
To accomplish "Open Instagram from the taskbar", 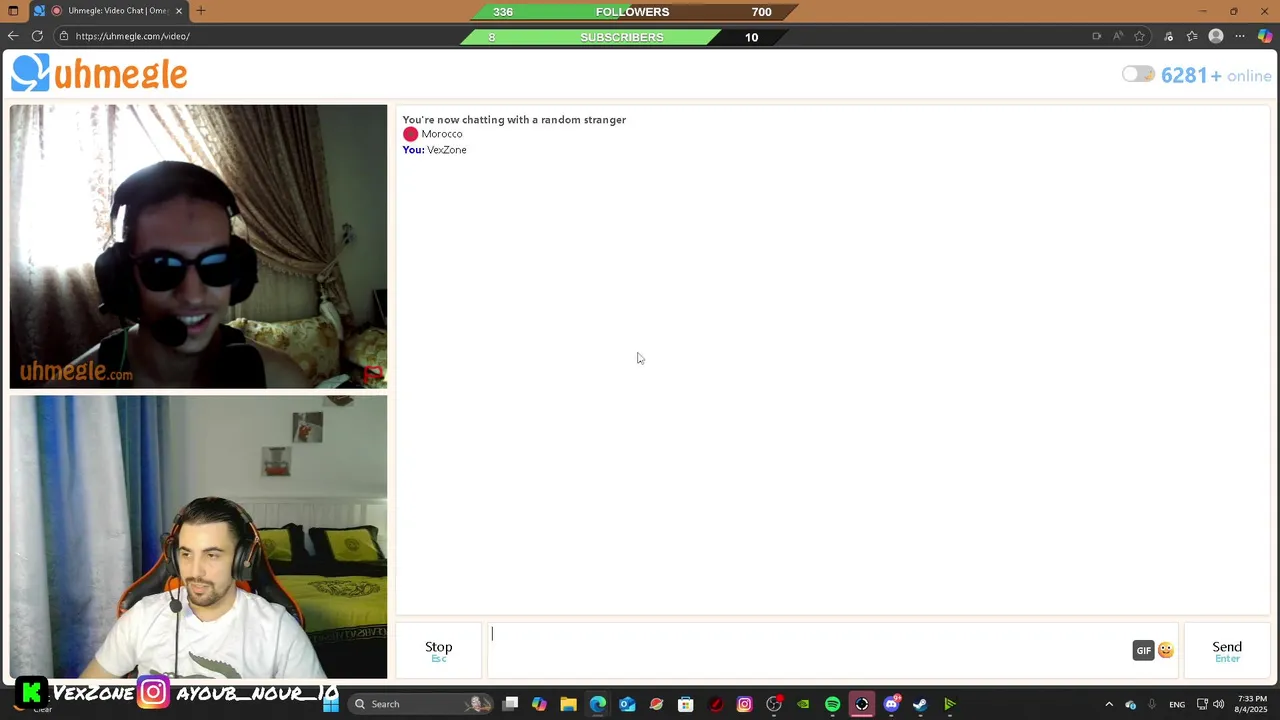I will (x=744, y=704).
